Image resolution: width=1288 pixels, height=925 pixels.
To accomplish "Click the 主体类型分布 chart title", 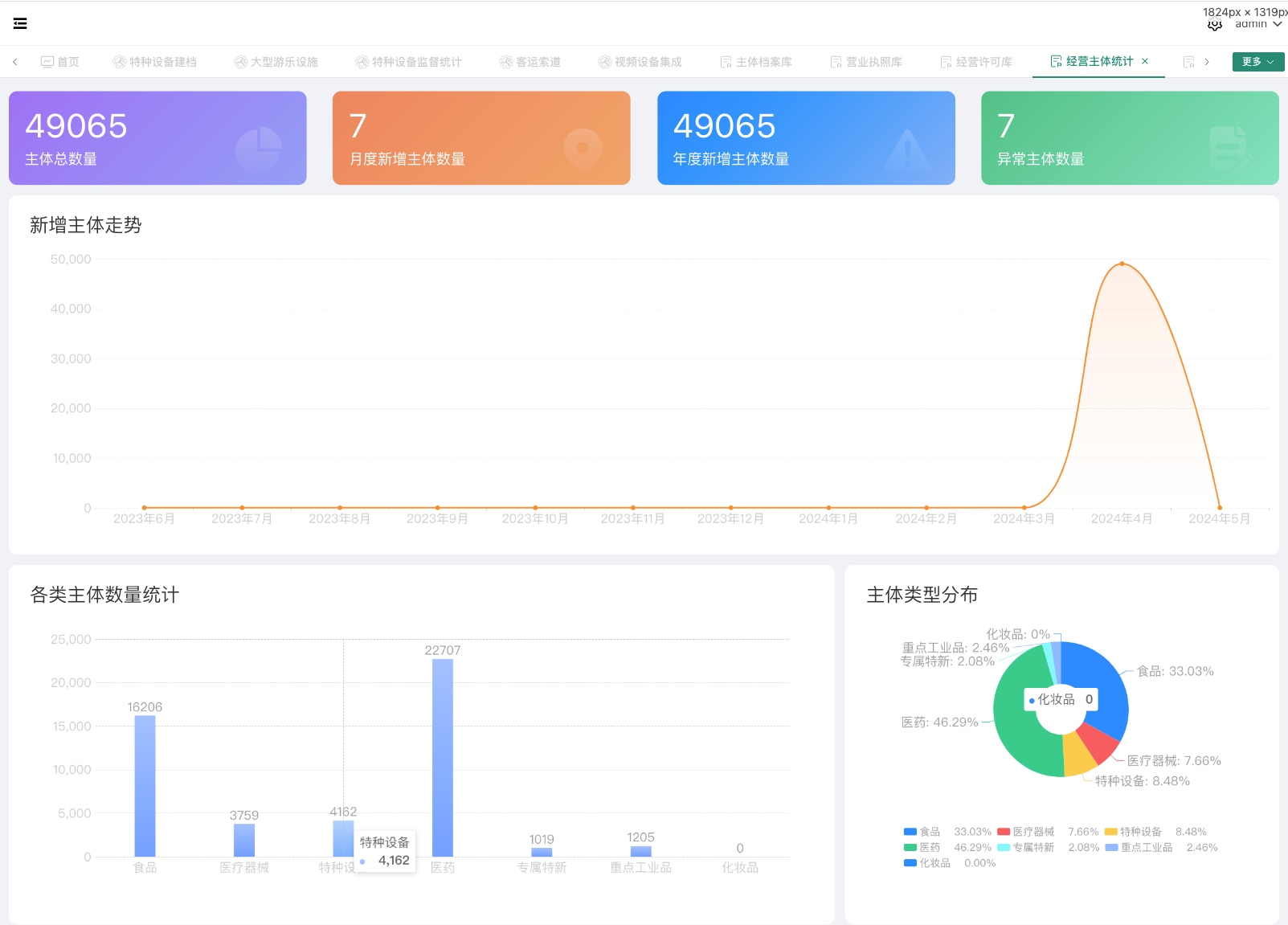I will (x=922, y=595).
